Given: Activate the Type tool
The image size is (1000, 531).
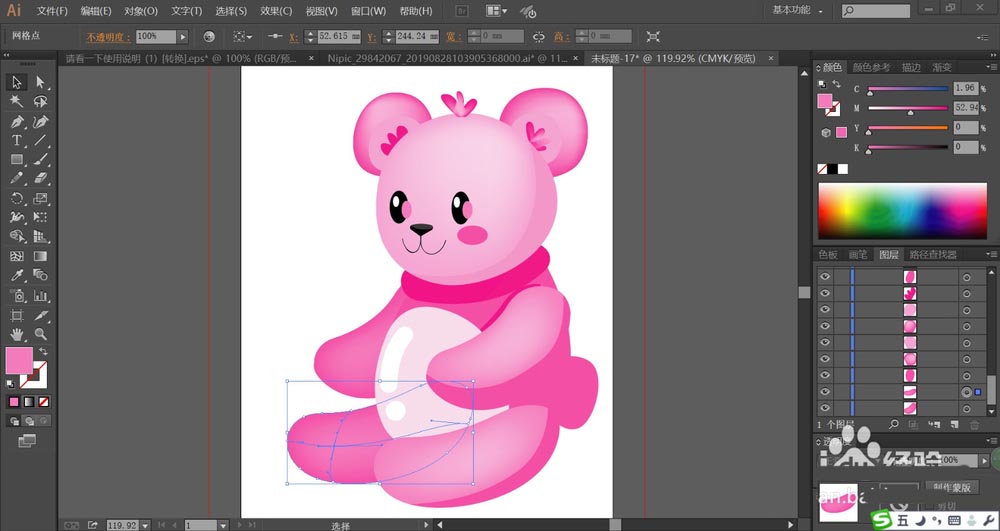Looking at the screenshot, I should [17, 141].
